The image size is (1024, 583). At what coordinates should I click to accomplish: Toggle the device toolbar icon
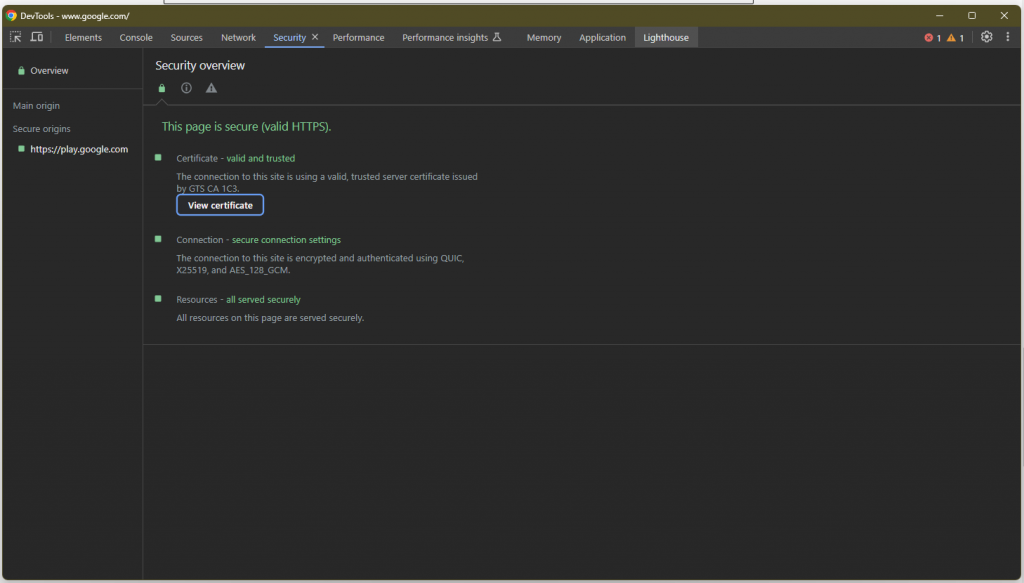point(37,37)
